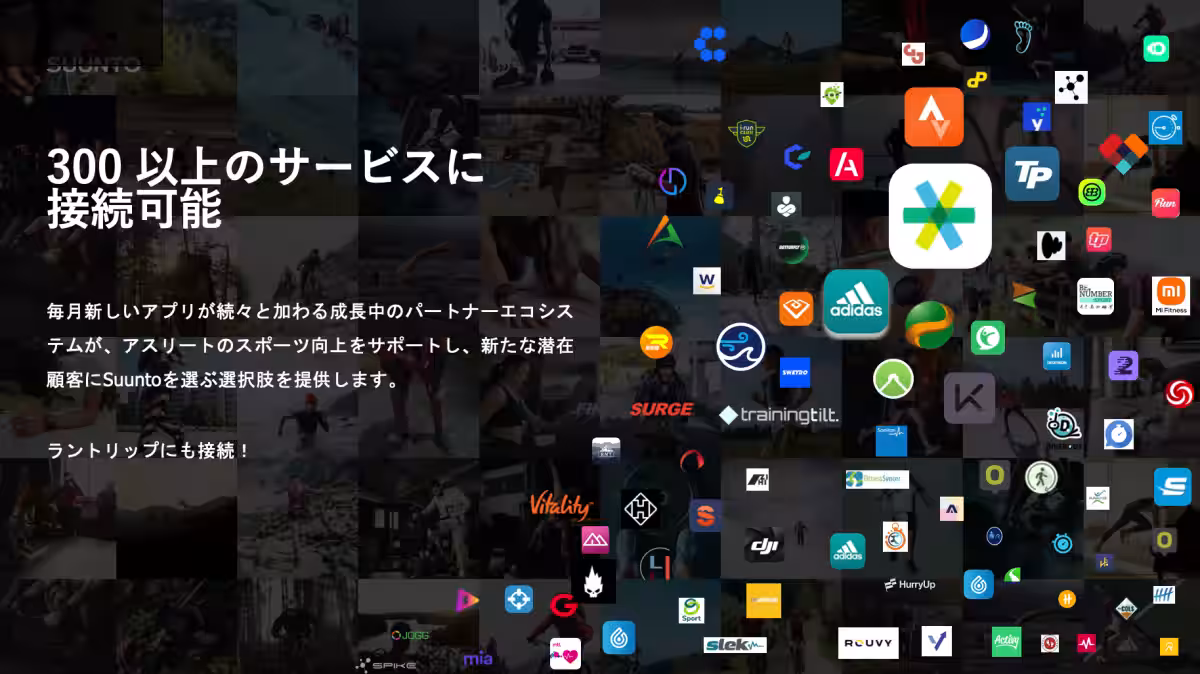Image resolution: width=1200 pixels, height=674 pixels.
Task: Click the blue crosshair target icon
Action: click(518, 600)
